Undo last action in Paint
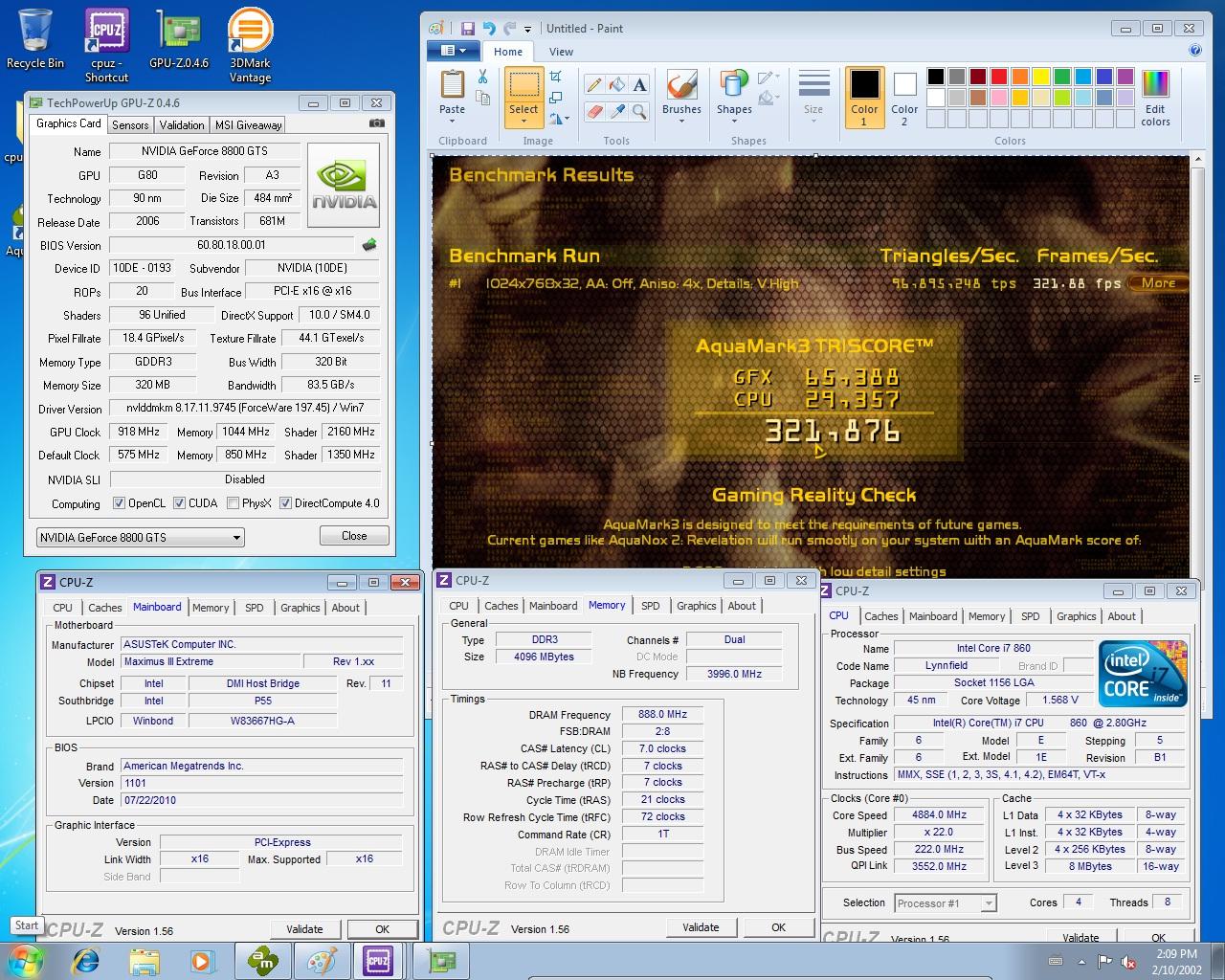 tap(489, 29)
